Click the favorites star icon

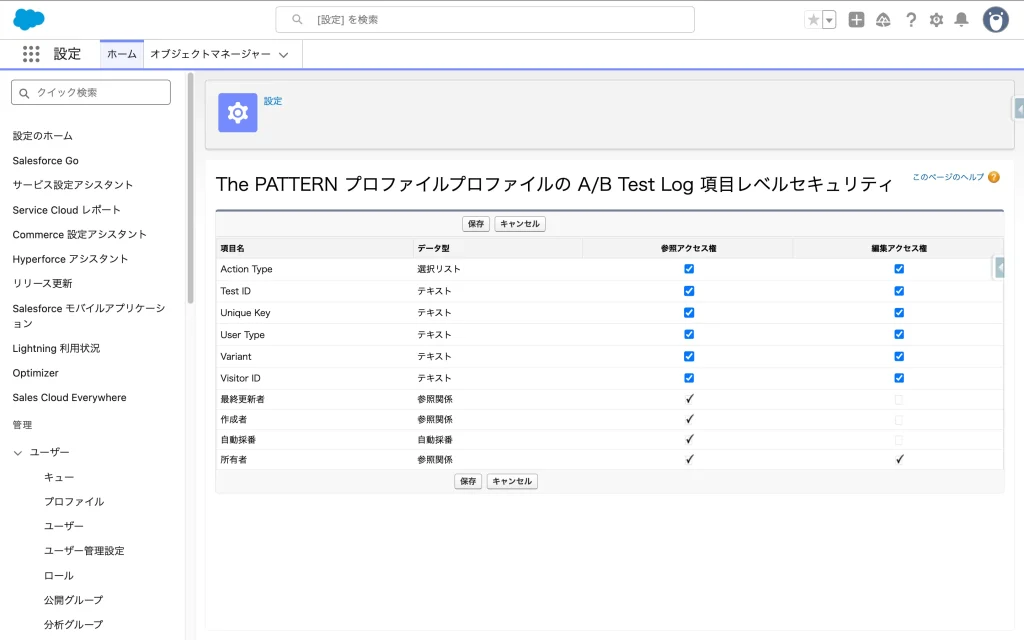(813, 20)
